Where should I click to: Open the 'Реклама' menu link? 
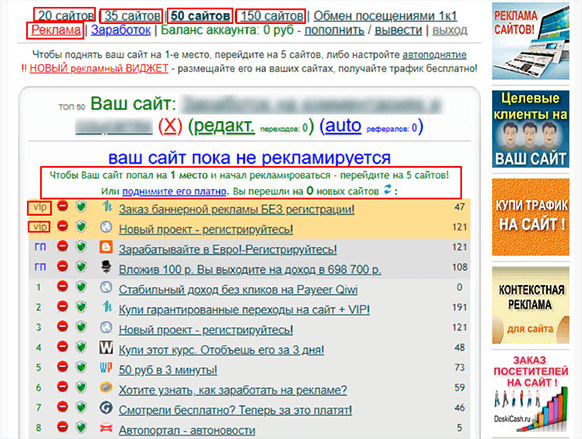pos(56,30)
